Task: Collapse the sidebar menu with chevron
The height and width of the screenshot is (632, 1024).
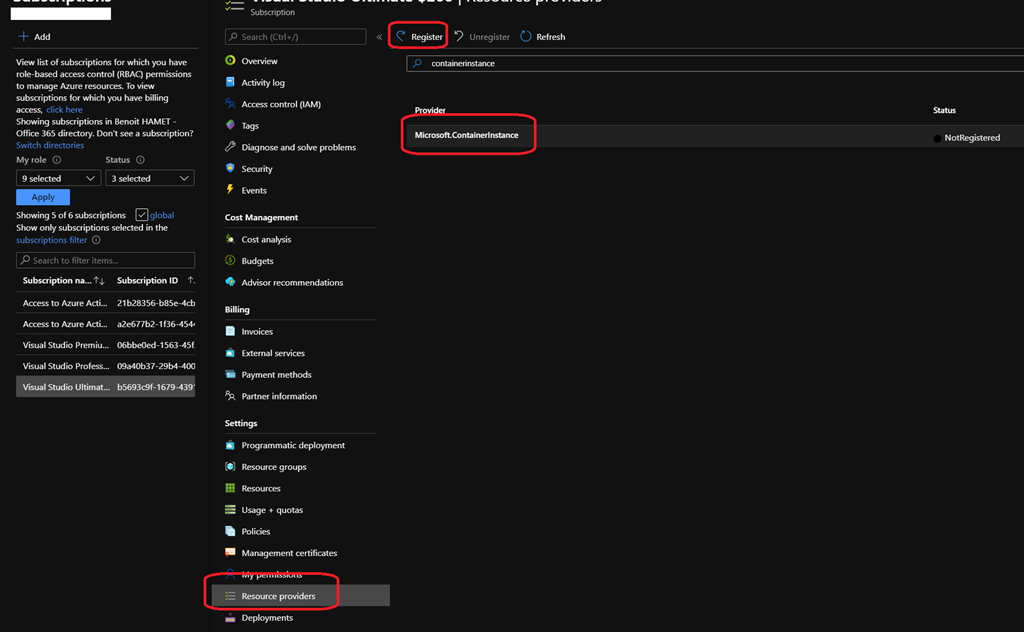Action: coord(379,37)
